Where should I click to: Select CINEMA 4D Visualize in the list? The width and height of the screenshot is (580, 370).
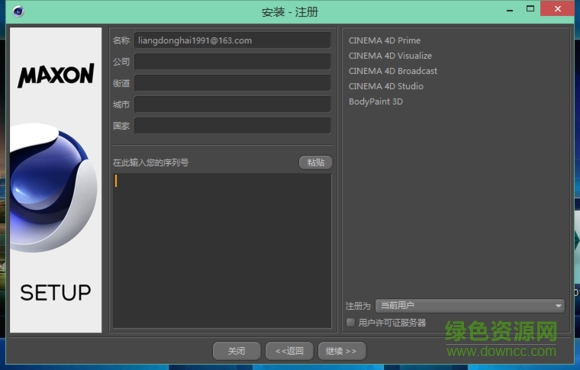tap(390, 56)
